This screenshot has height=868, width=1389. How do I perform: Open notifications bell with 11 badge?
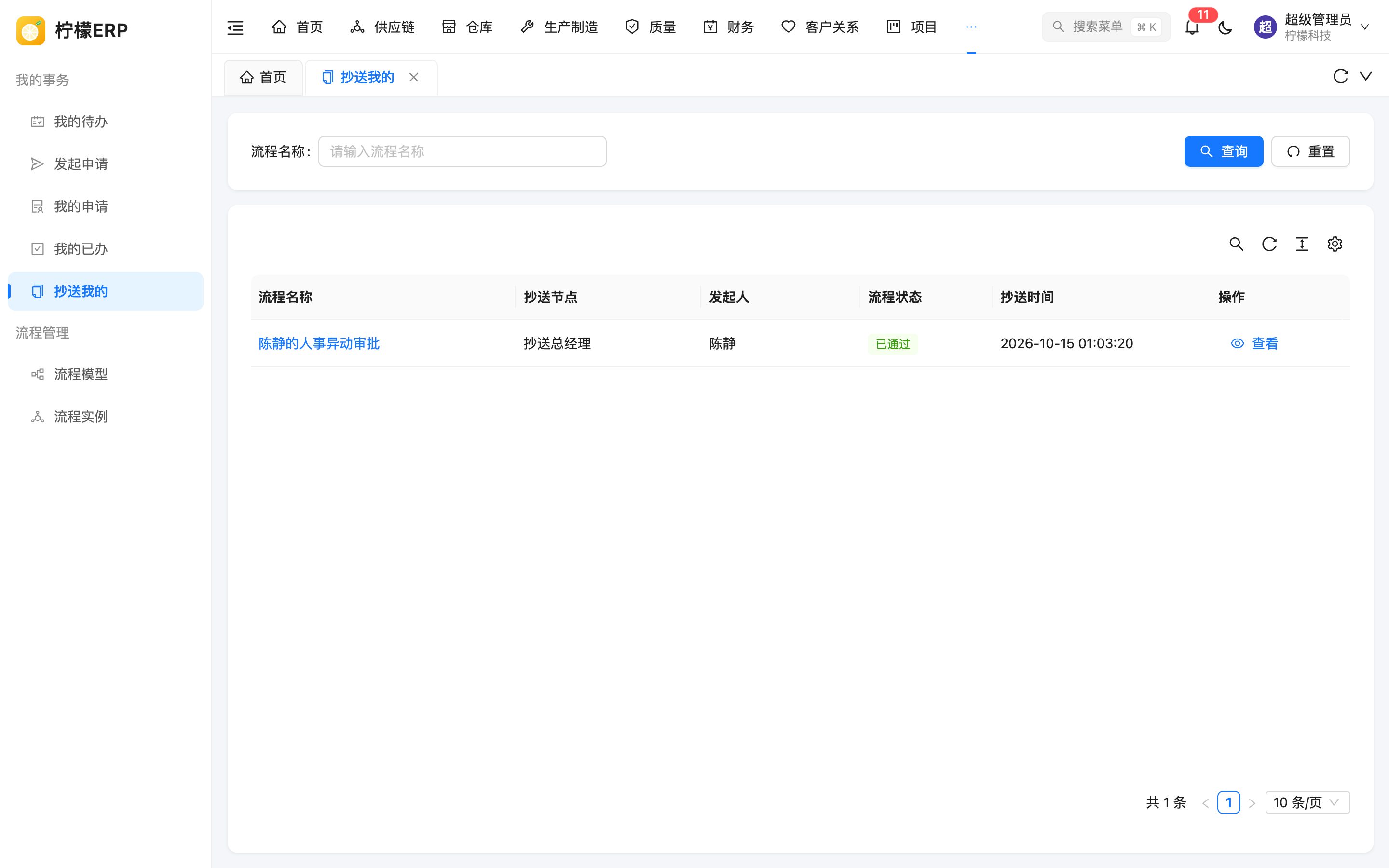click(1192, 27)
